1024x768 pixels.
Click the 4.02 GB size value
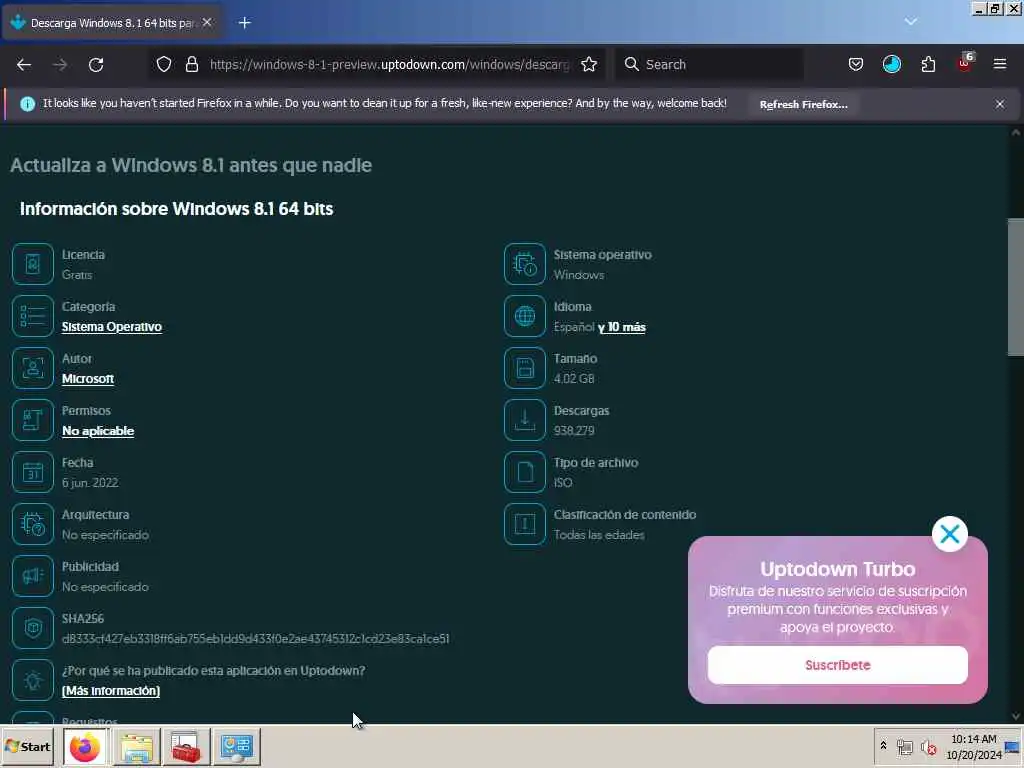574,379
